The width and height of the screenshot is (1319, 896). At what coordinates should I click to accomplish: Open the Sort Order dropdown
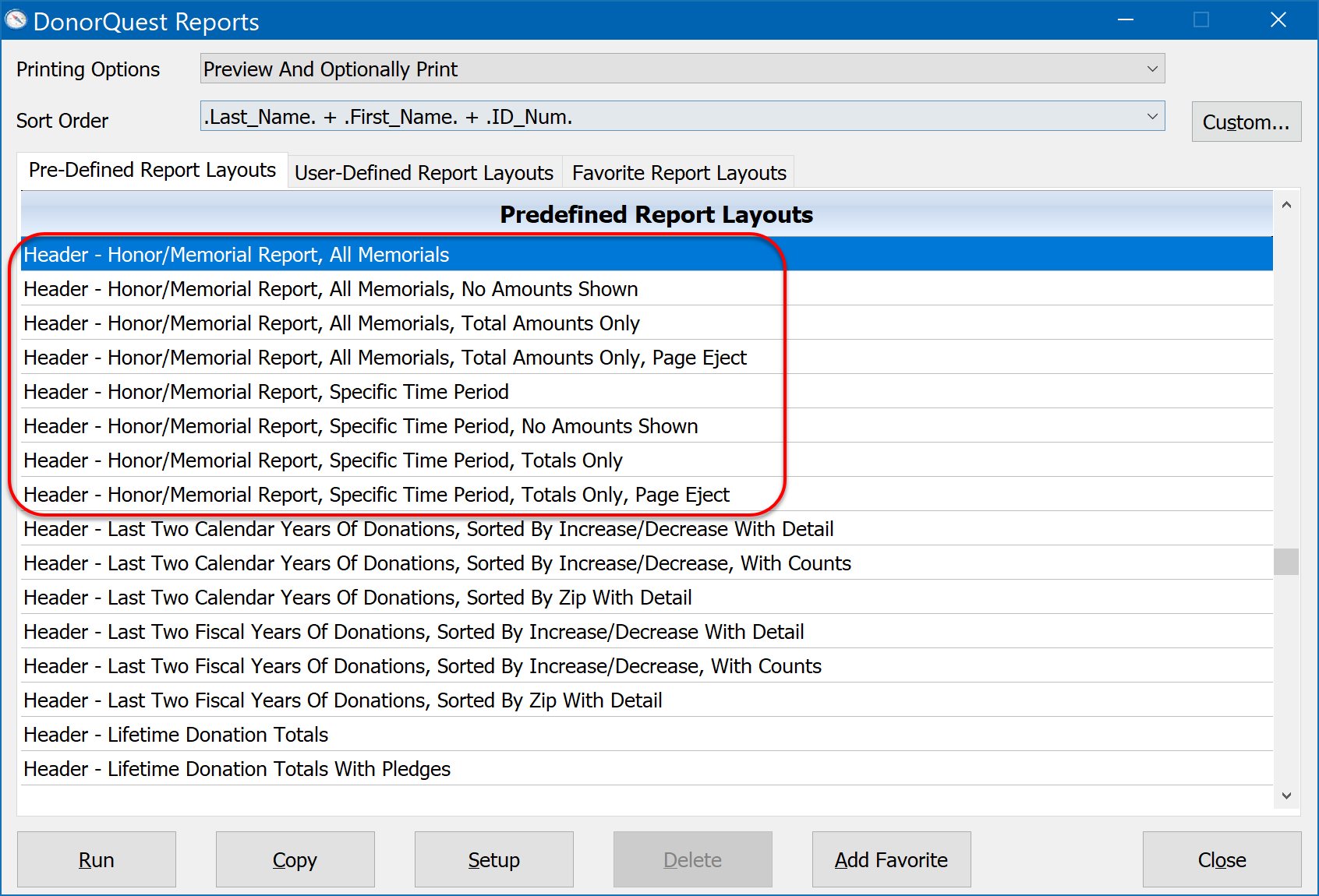pos(682,116)
